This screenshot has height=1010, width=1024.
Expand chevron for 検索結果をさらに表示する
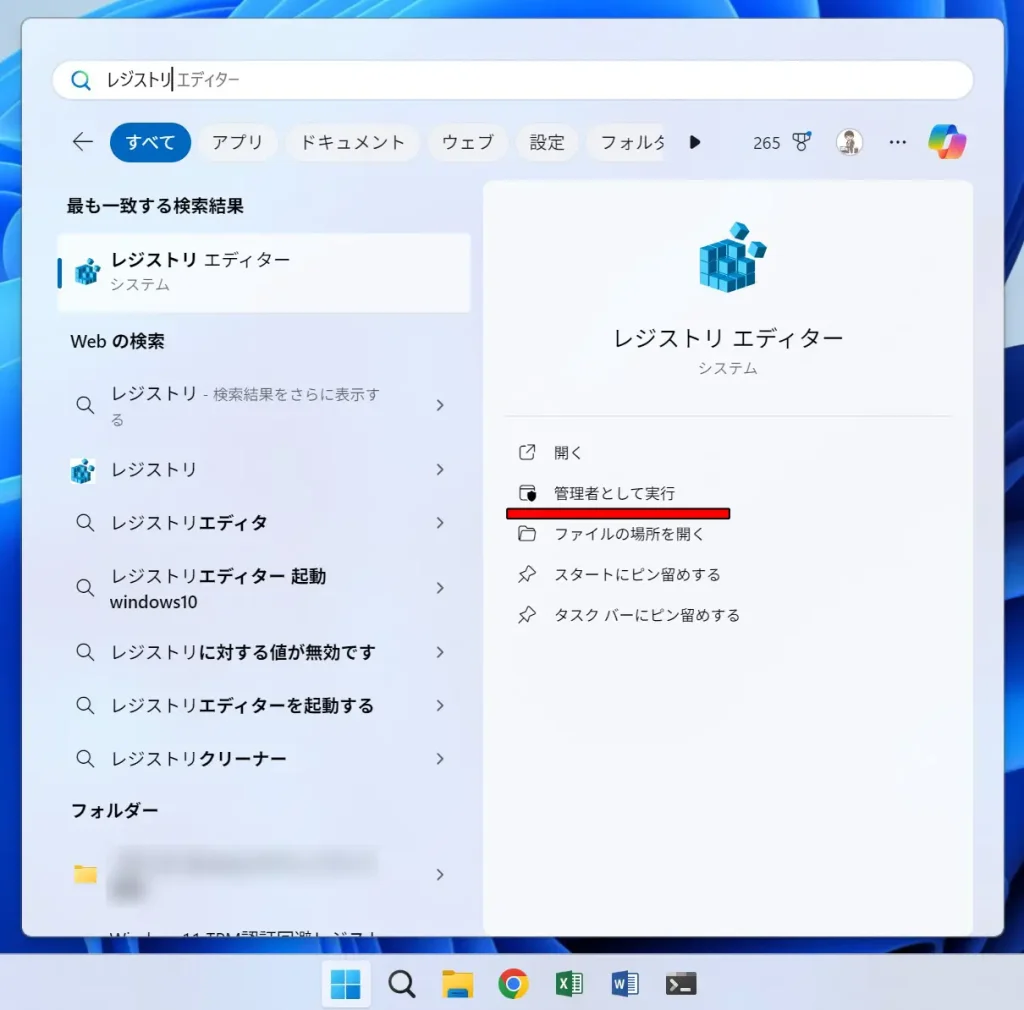pyautogui.click(x=440, y=405)
